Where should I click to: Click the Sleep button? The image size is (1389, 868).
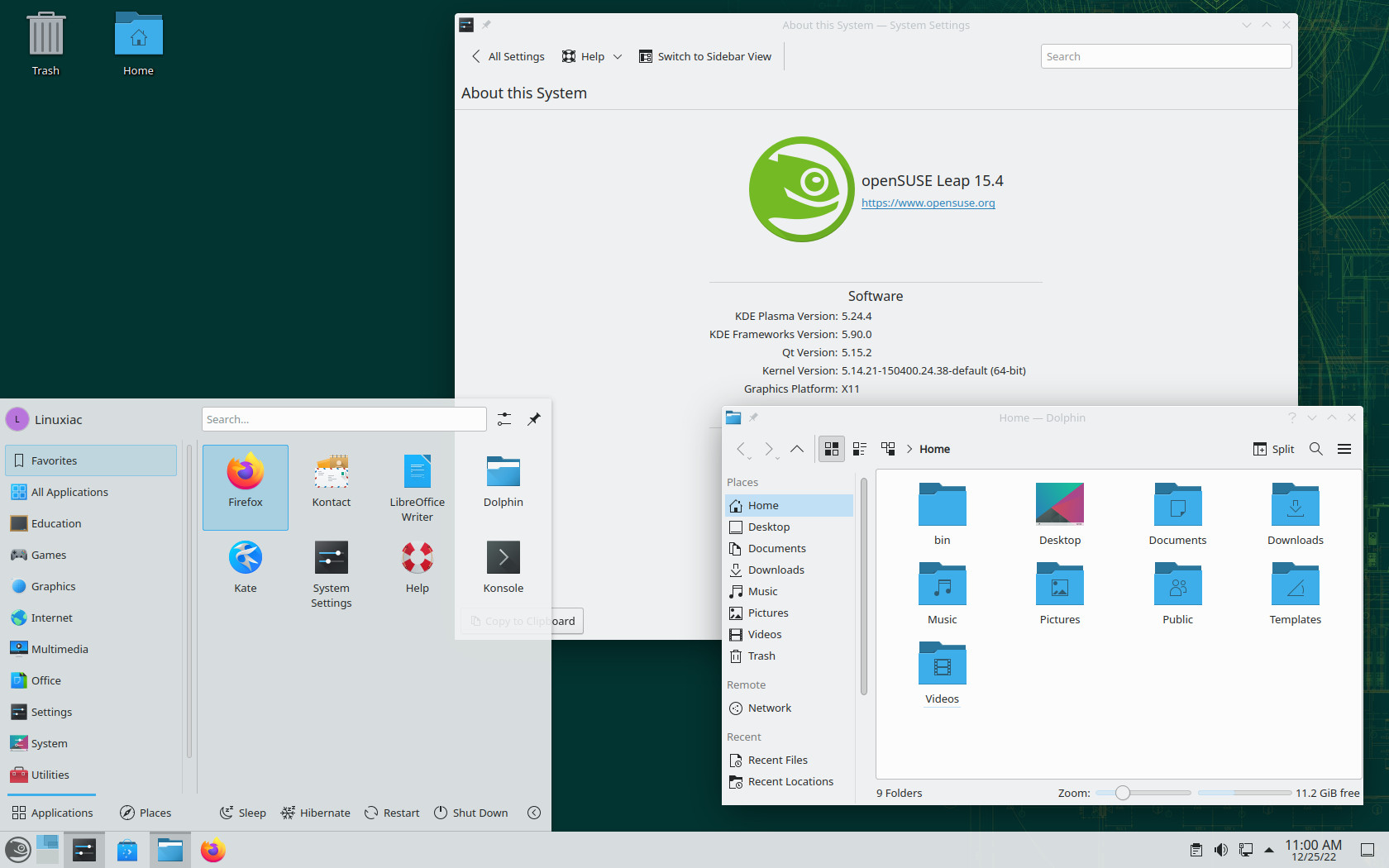click(x=242, y=813)
